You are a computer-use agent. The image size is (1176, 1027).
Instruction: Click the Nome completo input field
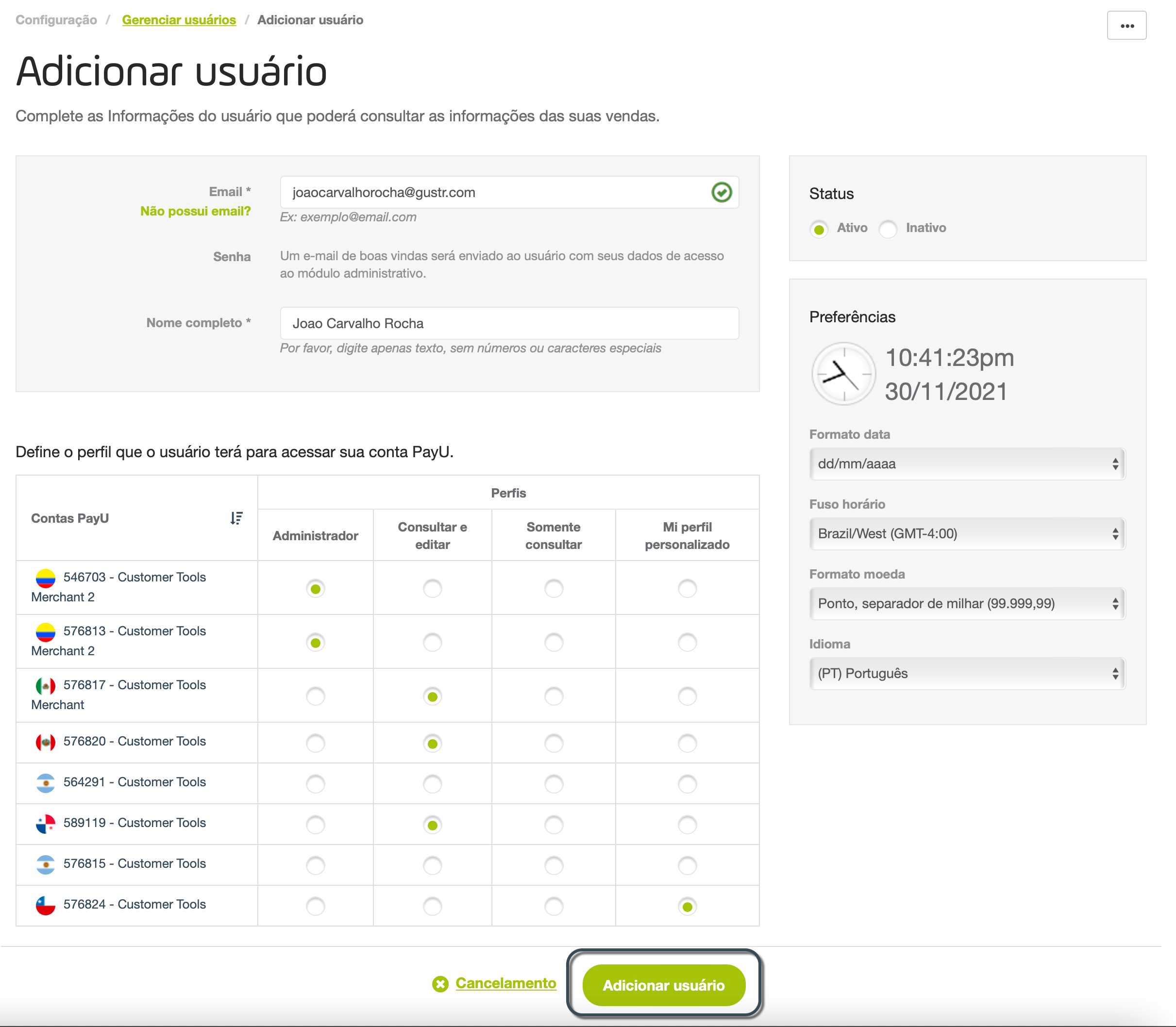(x=509, y=323)
